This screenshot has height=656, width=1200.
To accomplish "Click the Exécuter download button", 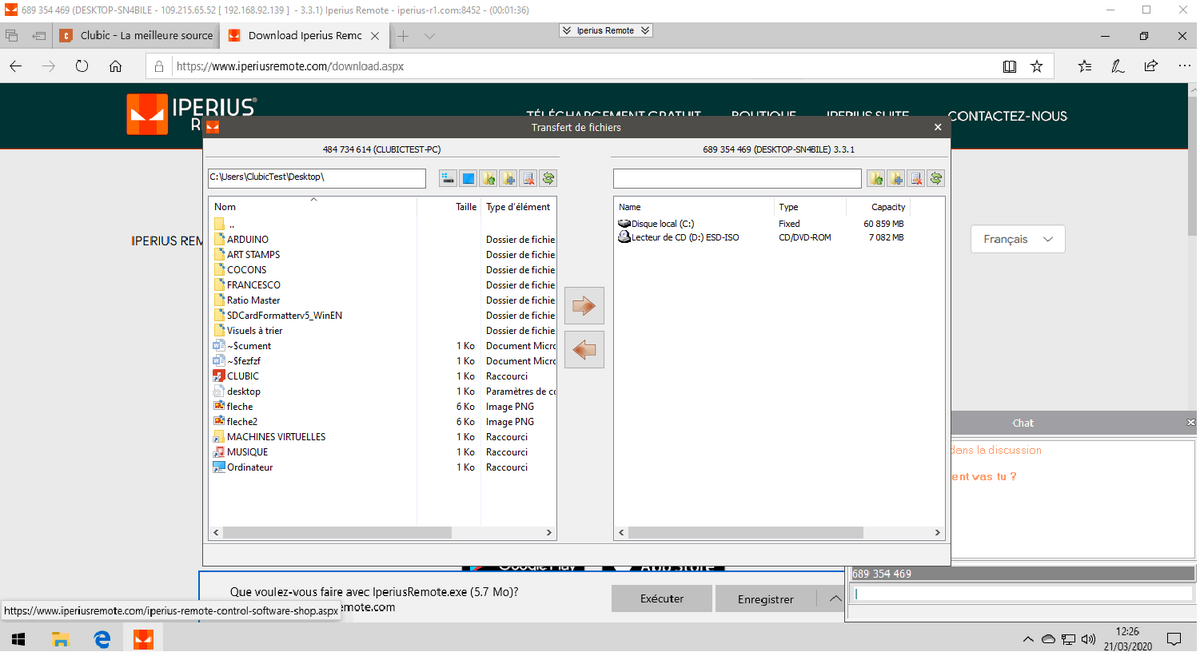I will (661, 599).
